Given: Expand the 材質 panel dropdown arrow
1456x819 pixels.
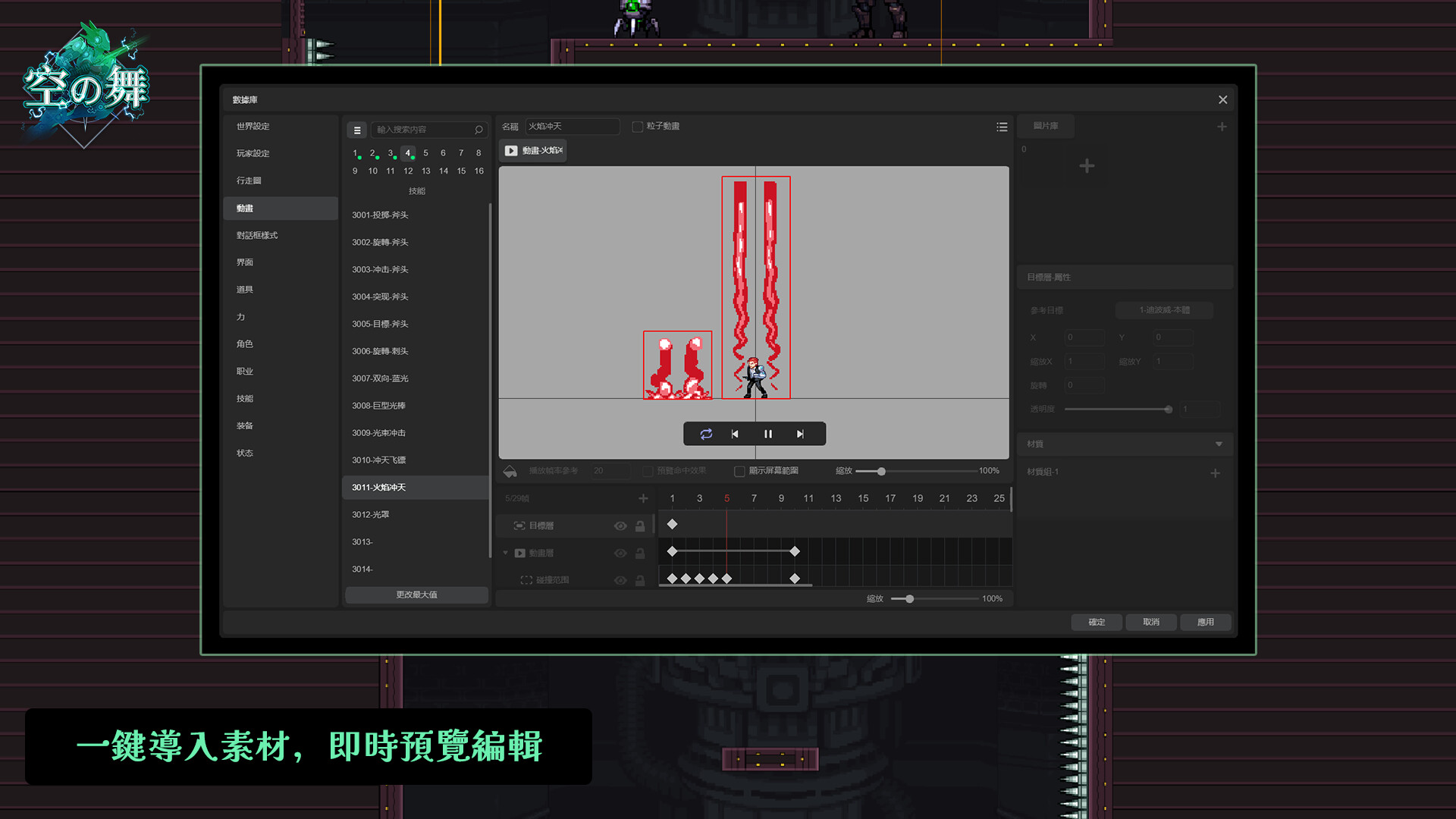Looking at the screenshot, I should click(1219, 444).
